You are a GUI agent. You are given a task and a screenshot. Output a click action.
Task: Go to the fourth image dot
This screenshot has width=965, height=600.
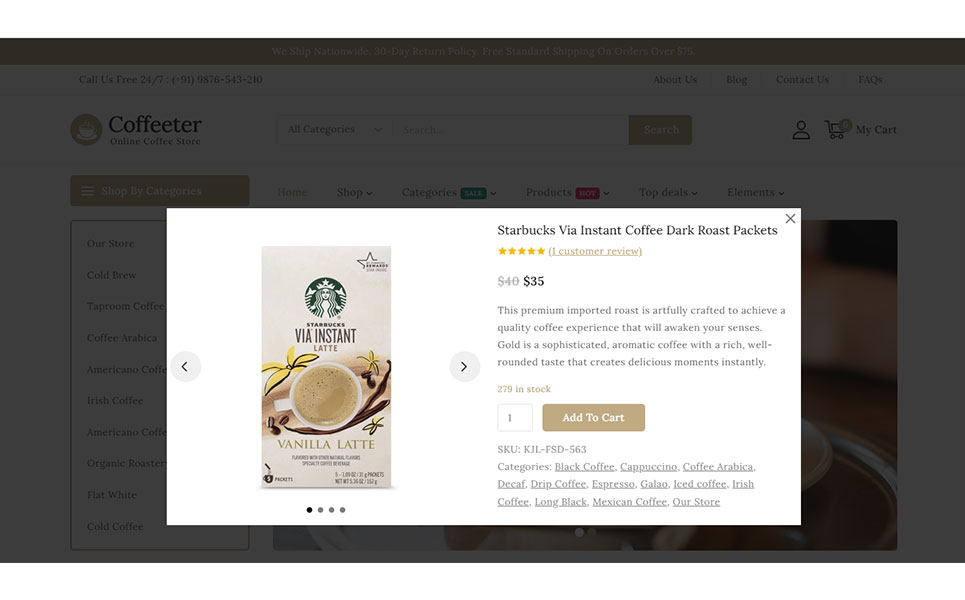coord(342,510)
